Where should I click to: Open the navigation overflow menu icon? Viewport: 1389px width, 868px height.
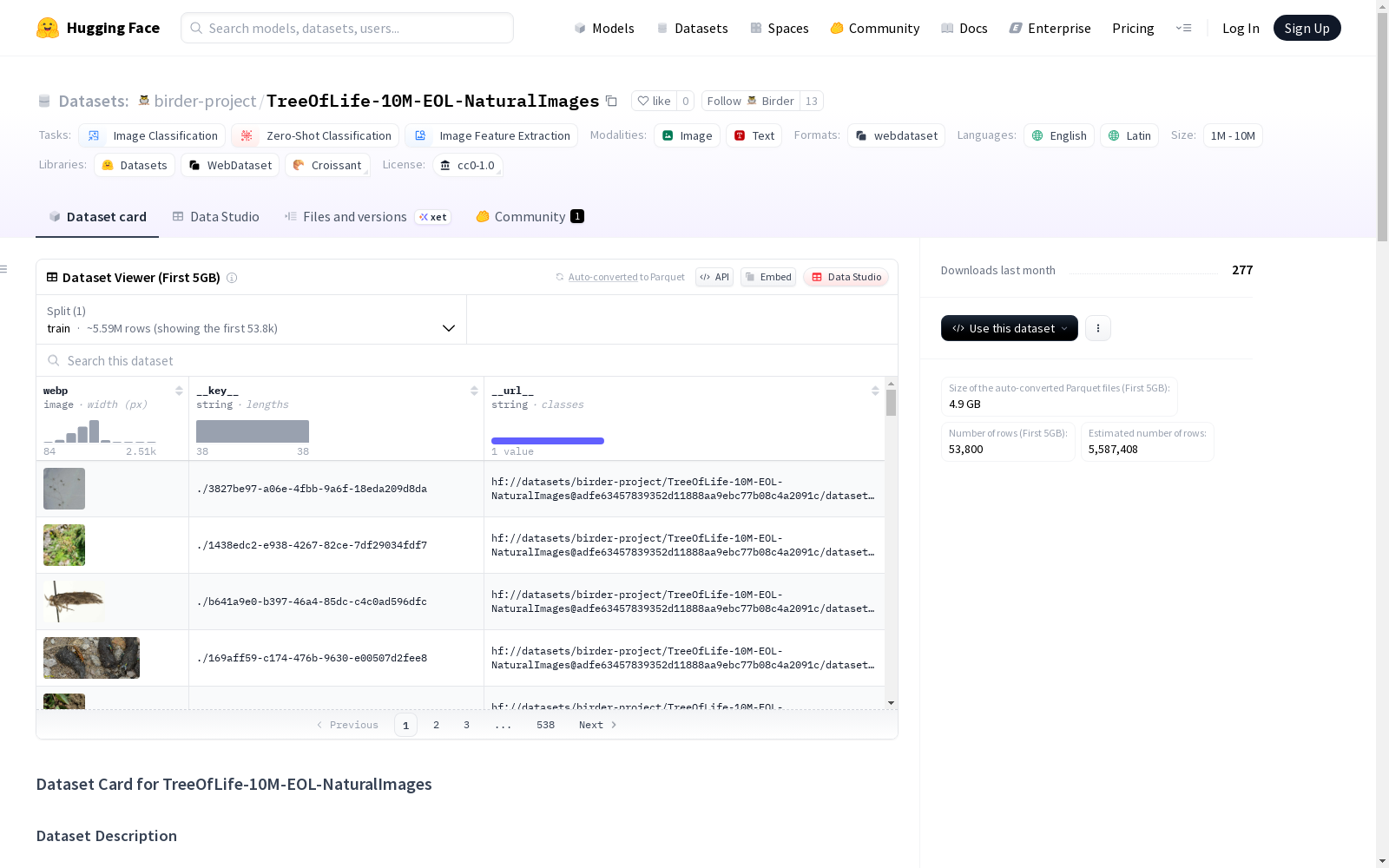coord(1183,28)
